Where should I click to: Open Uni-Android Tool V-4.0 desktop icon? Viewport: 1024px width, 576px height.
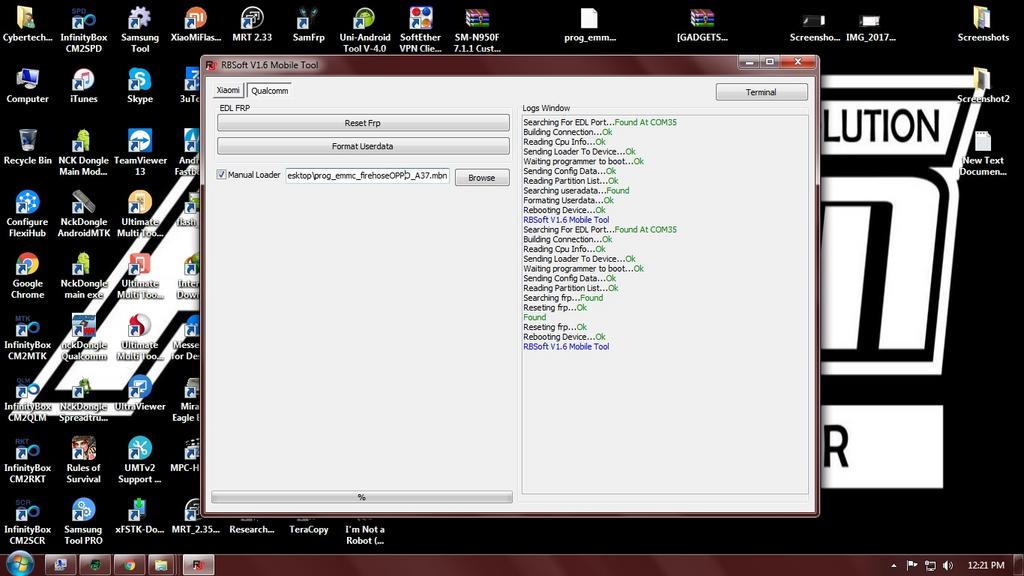(x=364, y=30)
